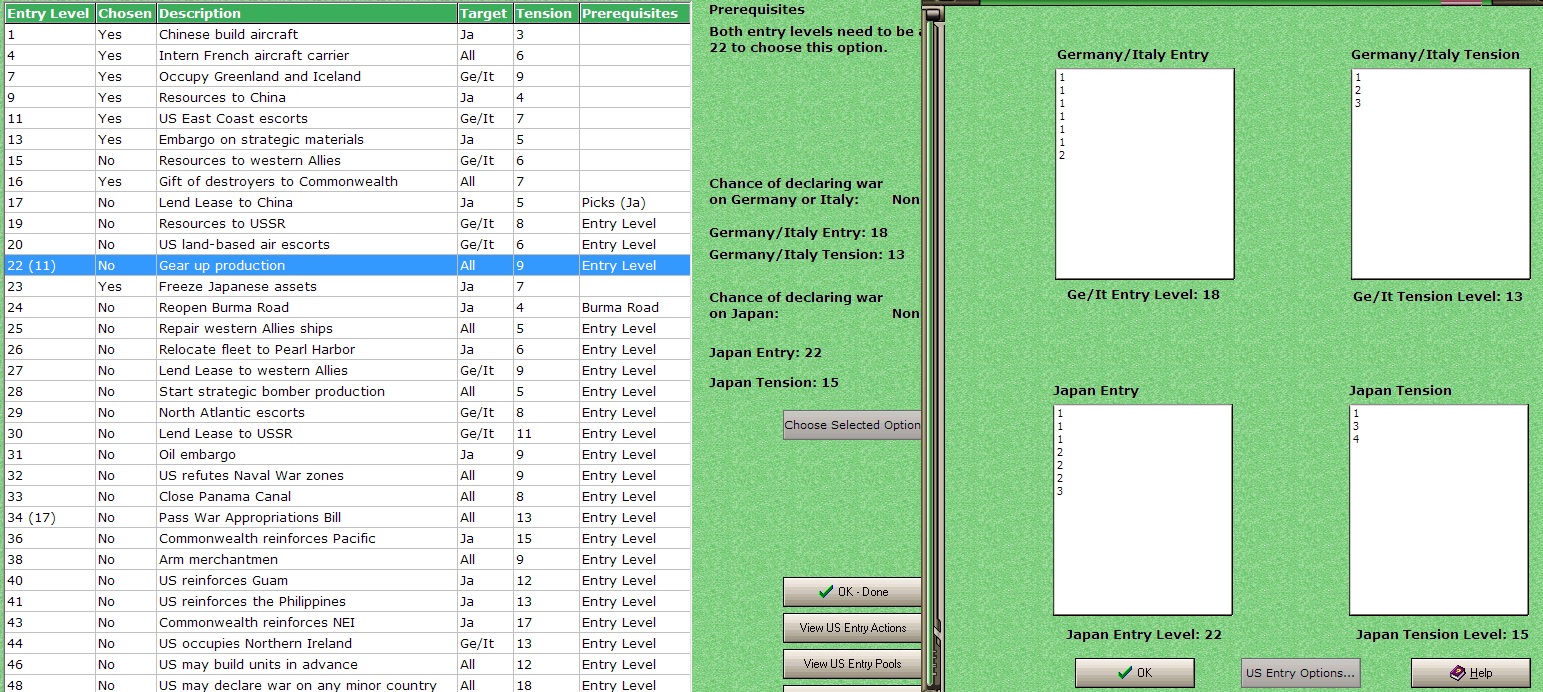
Task: Select row 'US East Coast escorts'
Action: pyautogui.click(x=347, y=118)
